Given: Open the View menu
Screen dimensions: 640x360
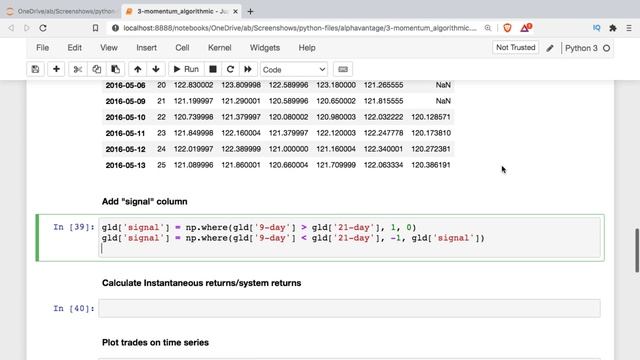Looking at the screenshot, I should click(x=109, y=48).
